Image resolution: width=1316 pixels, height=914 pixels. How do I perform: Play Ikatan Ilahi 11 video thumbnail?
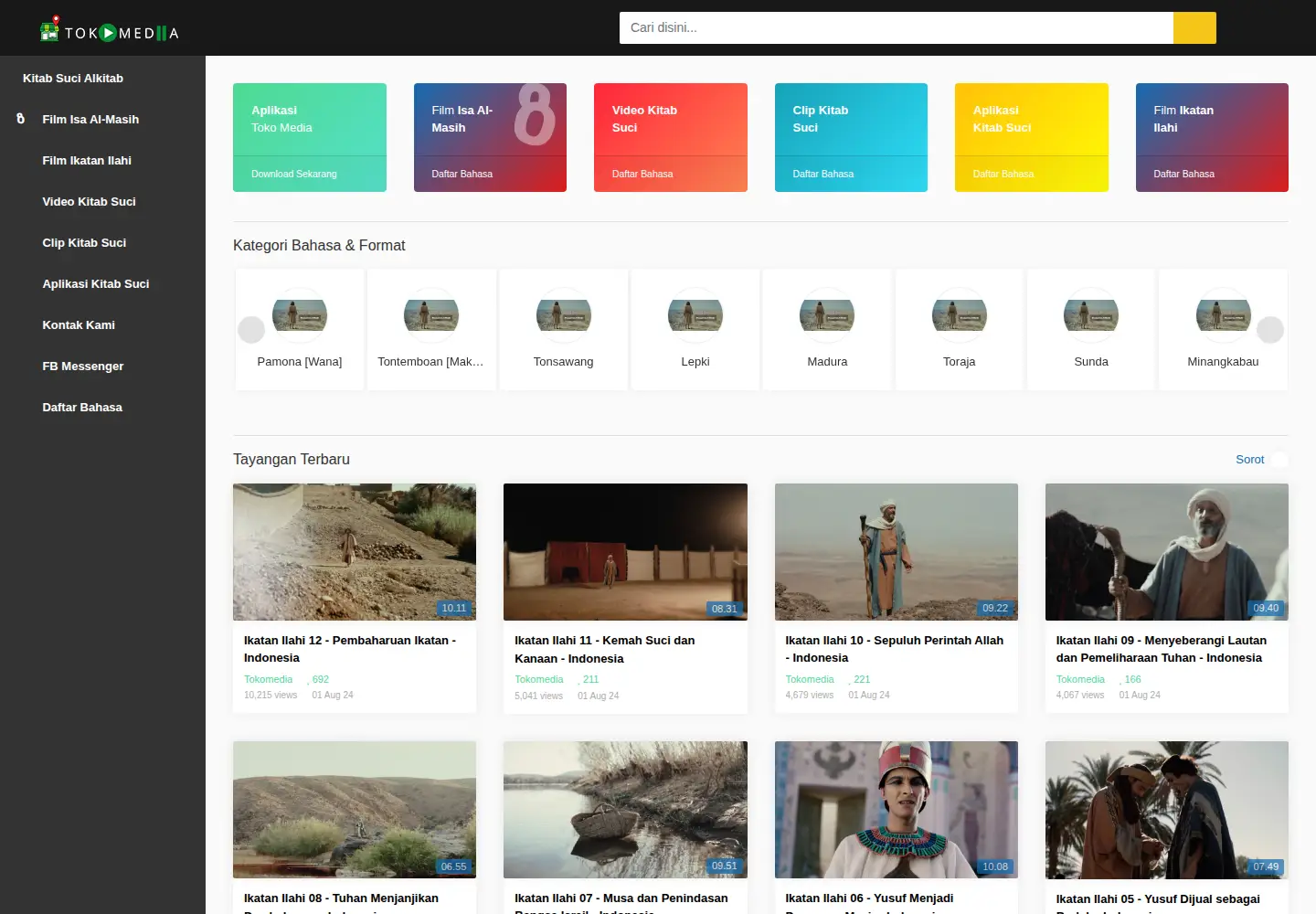point(625,552)
